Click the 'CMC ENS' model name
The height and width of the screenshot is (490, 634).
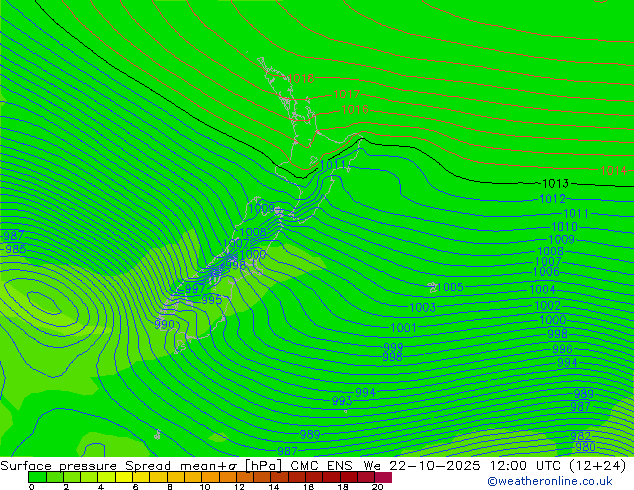pyautogui.click(x=321, y=466)
